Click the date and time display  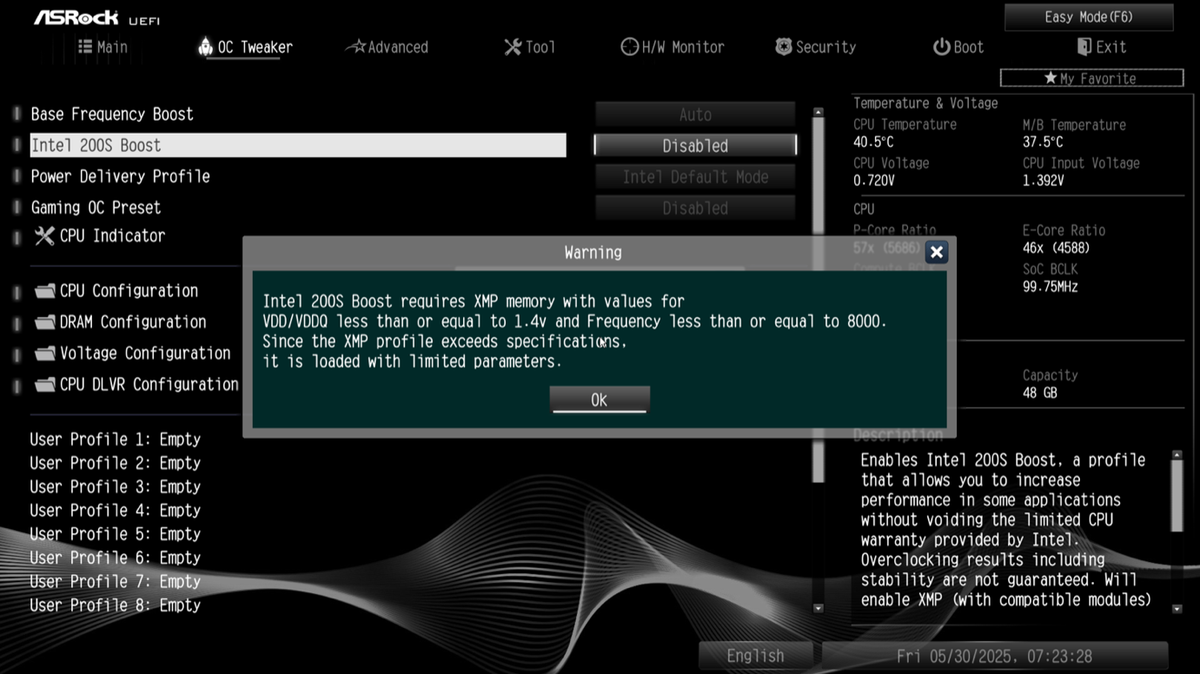[994, 656]
